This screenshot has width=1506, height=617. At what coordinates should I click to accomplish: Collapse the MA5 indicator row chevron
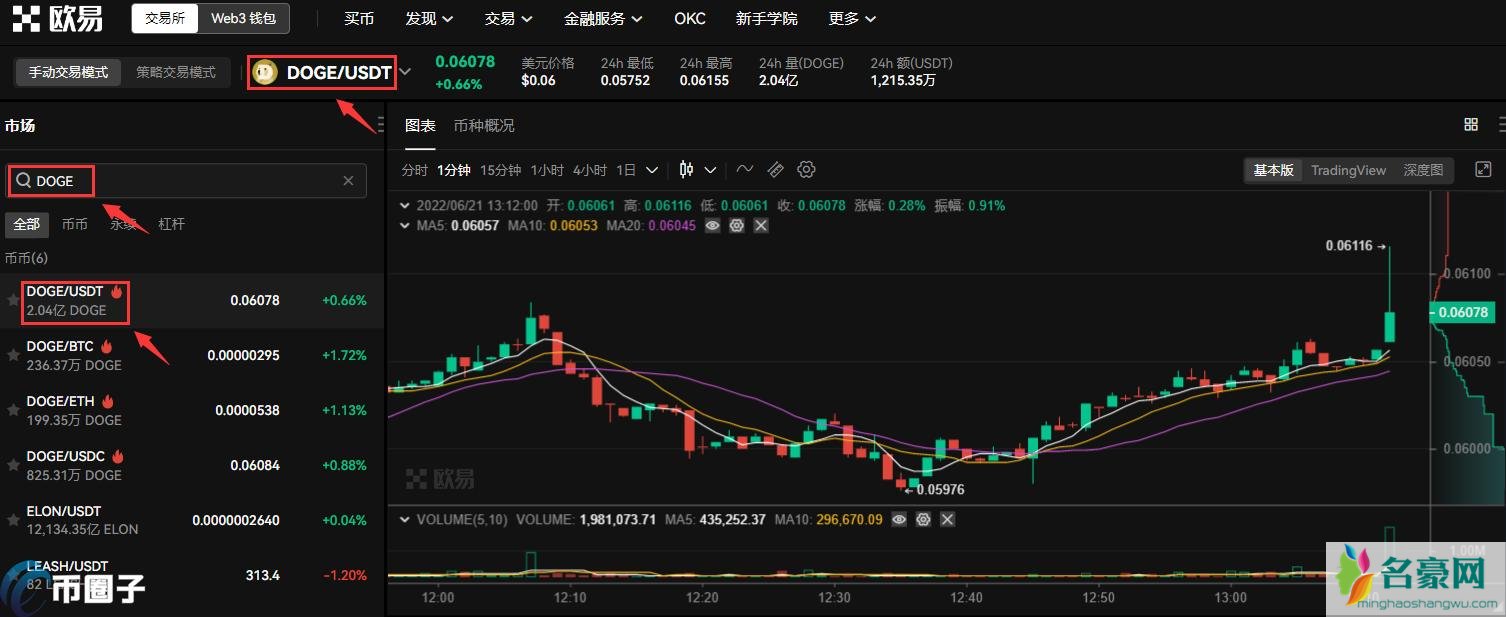coord(405,226)
